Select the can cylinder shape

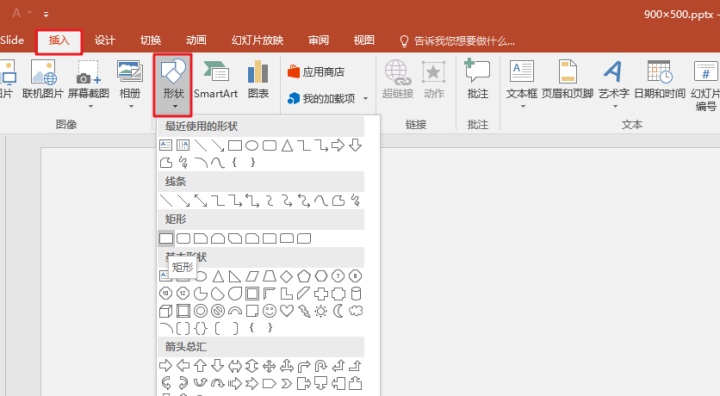coord(355,294)
